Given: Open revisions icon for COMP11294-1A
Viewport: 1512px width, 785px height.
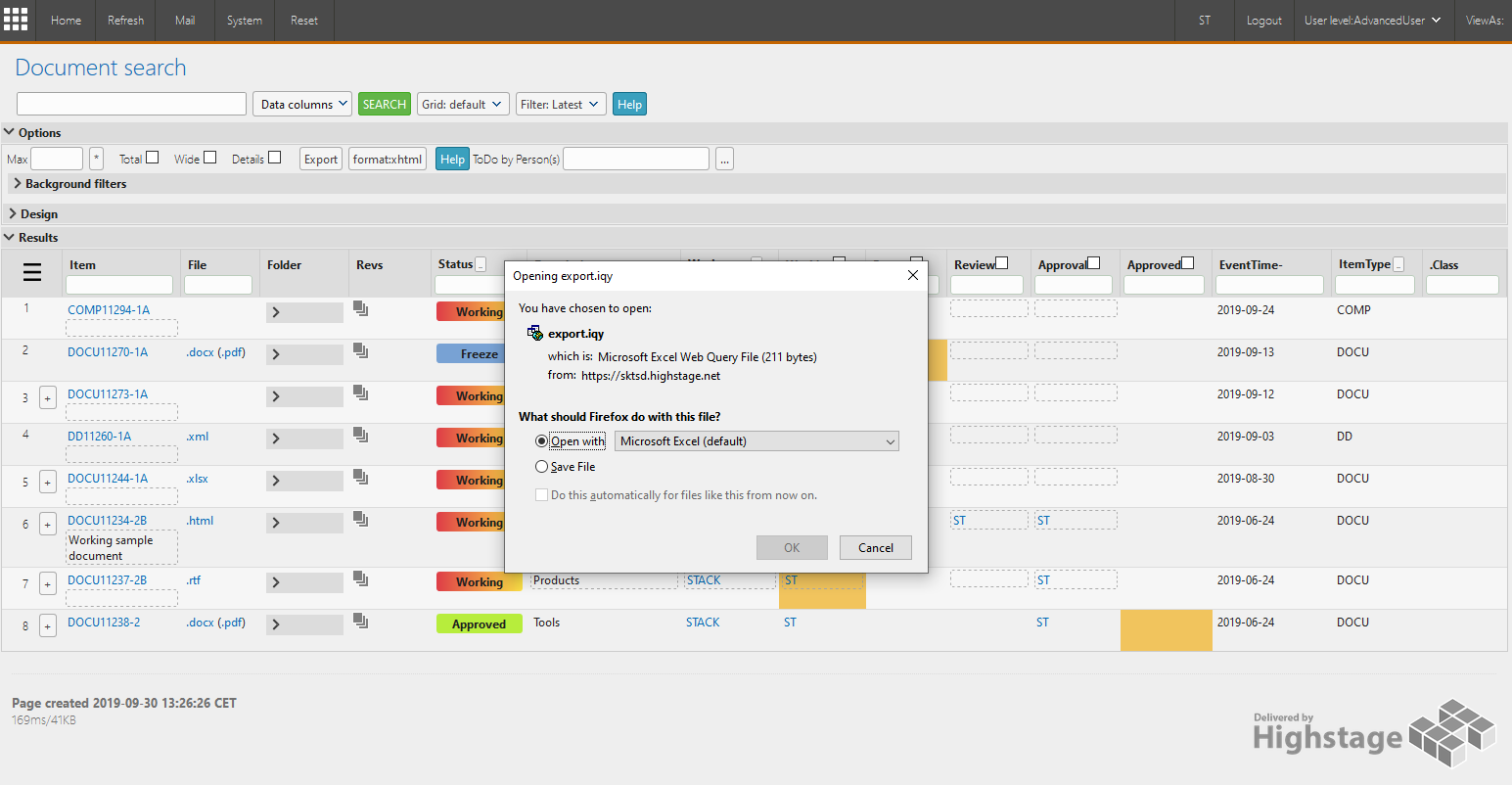Looking at the screenshot, I should (361, 309).
